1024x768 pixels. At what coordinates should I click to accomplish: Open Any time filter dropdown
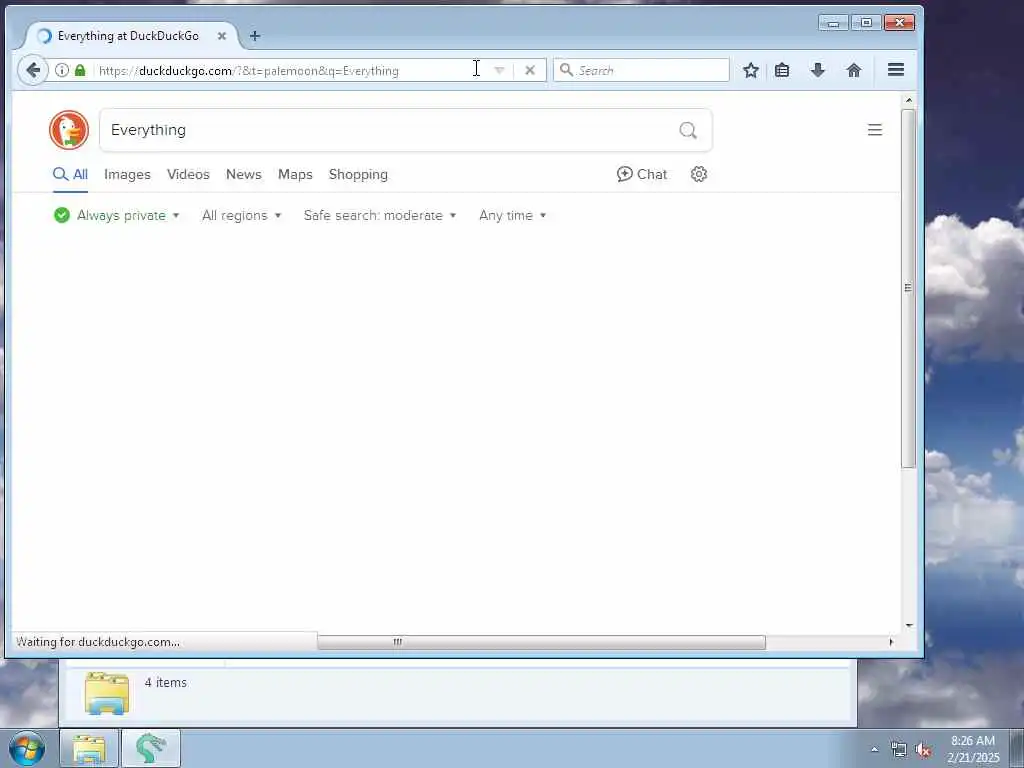coord(513,215)
